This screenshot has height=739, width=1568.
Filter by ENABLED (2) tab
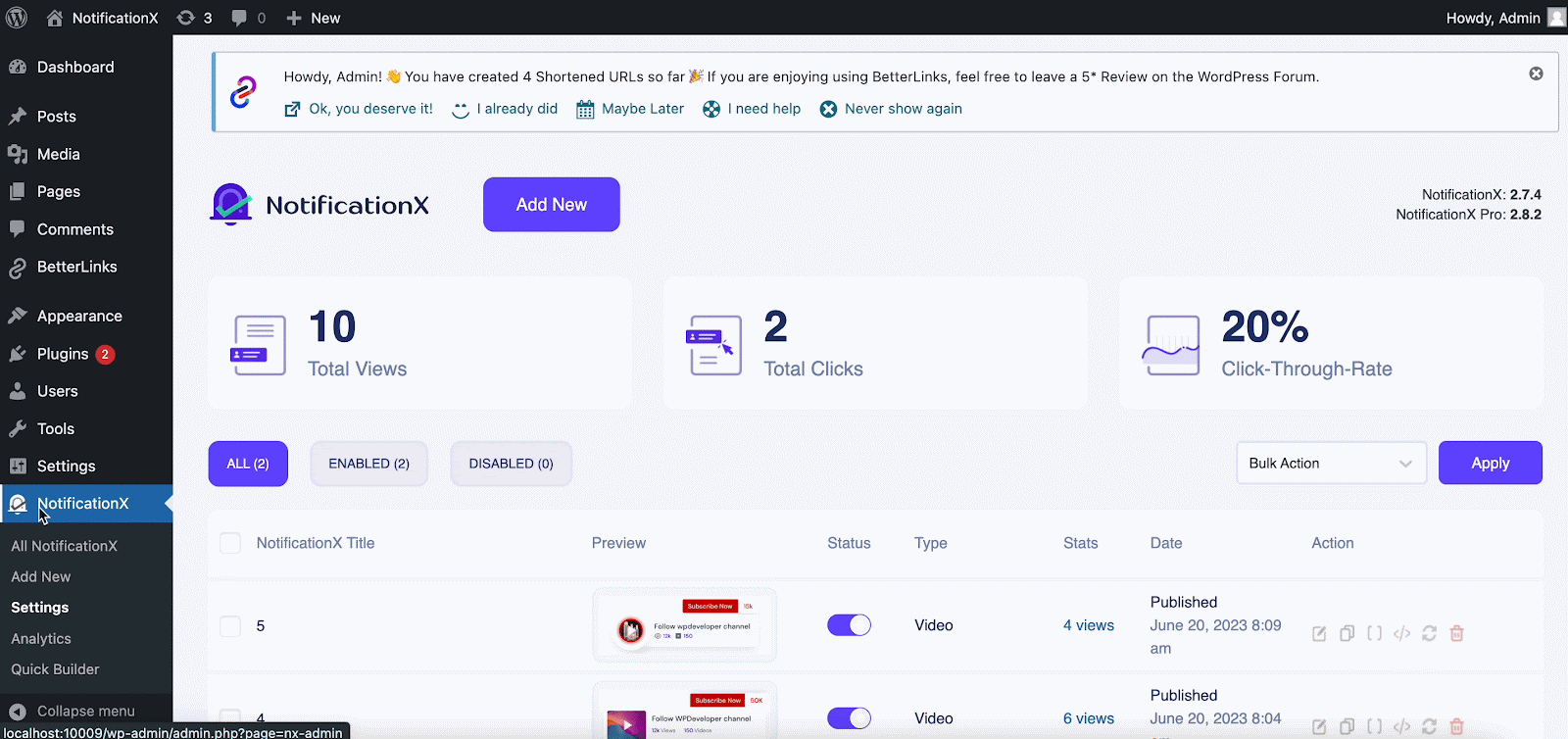click(x=369, y=464)
